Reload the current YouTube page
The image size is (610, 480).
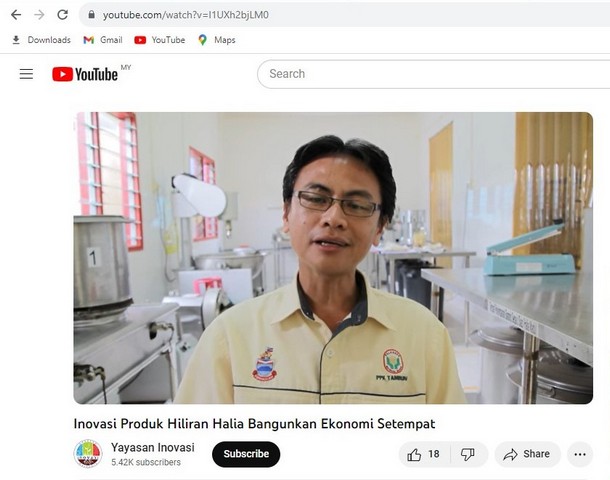click(63, 15)
